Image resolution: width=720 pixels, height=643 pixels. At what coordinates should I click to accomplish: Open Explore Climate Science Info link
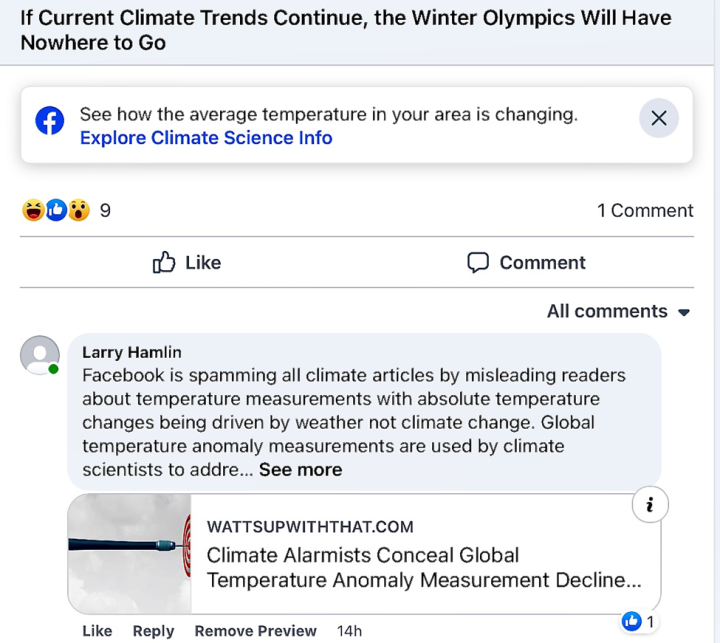206,138
